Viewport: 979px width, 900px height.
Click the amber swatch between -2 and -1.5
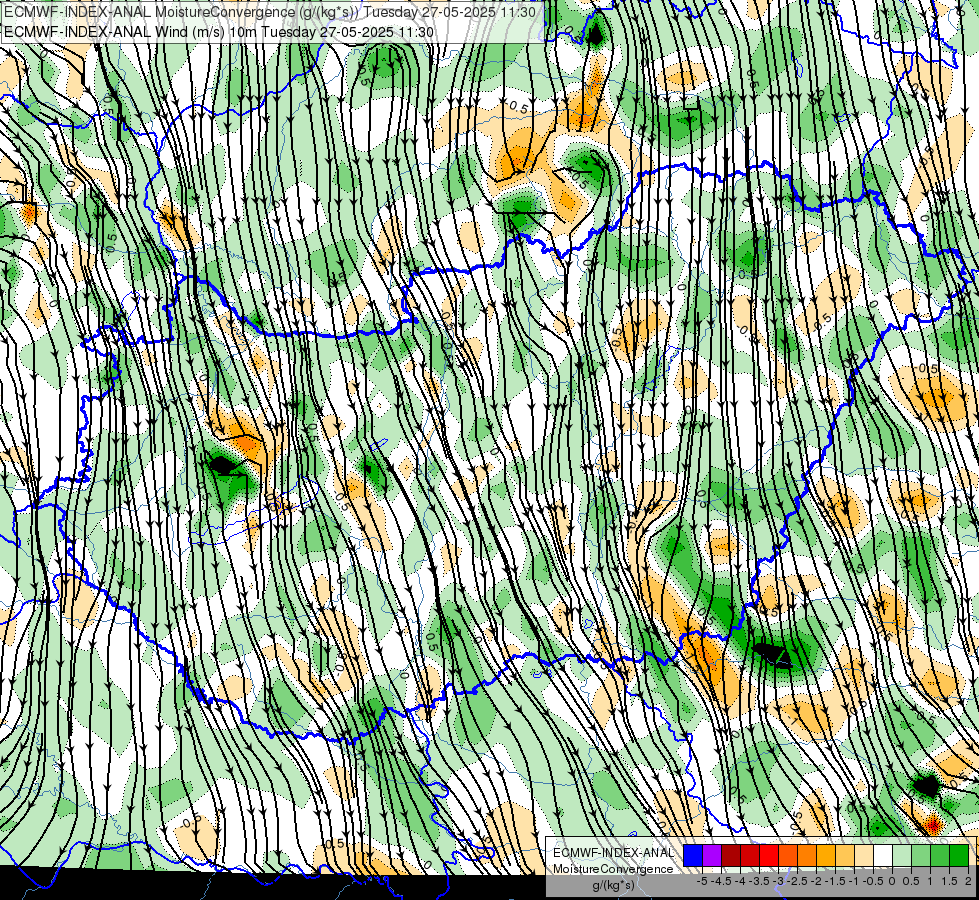click(x=826, y=856)
